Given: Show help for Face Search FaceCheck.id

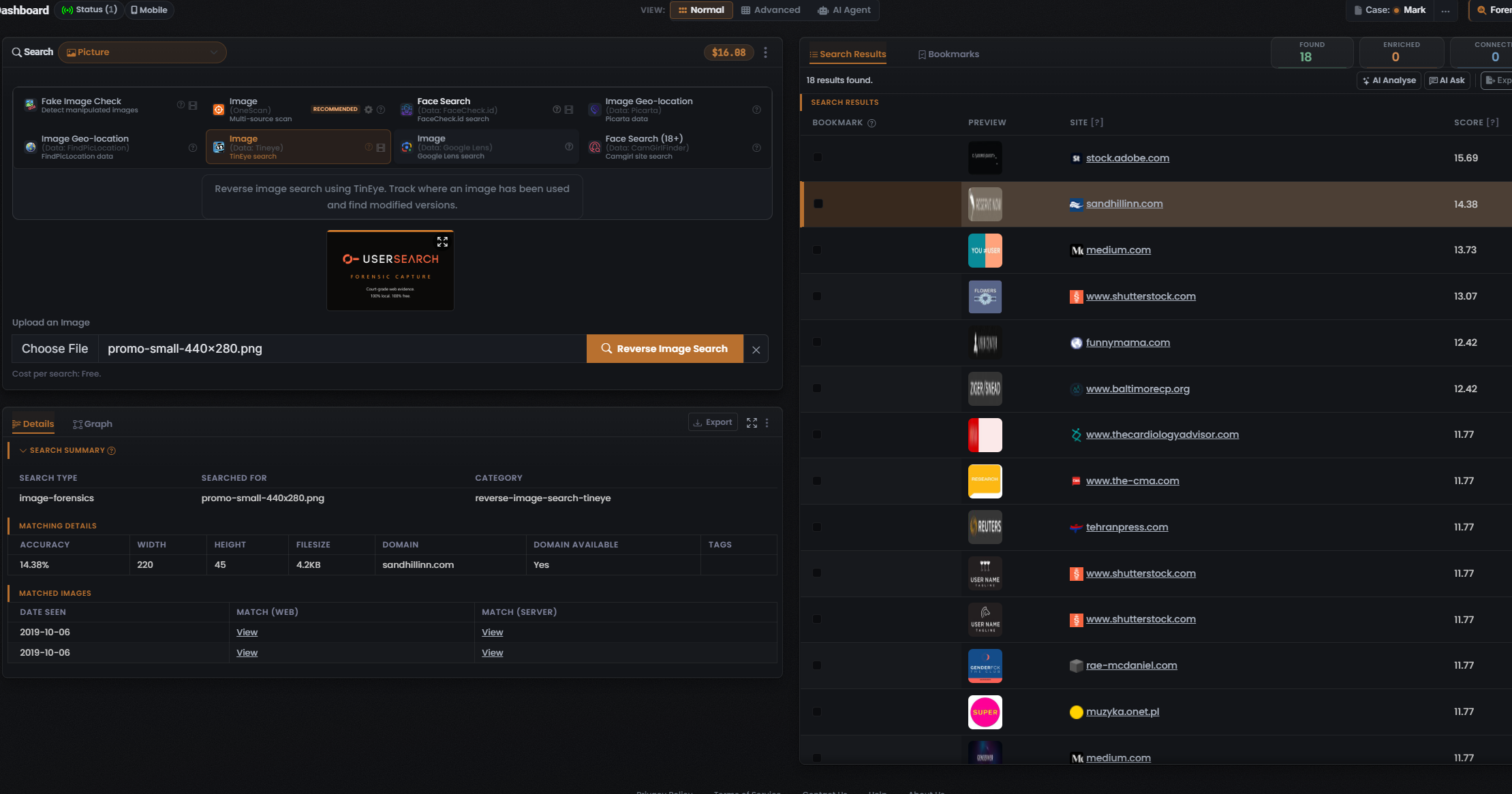Looking at the screenshot, I should (x=557, y=110).
